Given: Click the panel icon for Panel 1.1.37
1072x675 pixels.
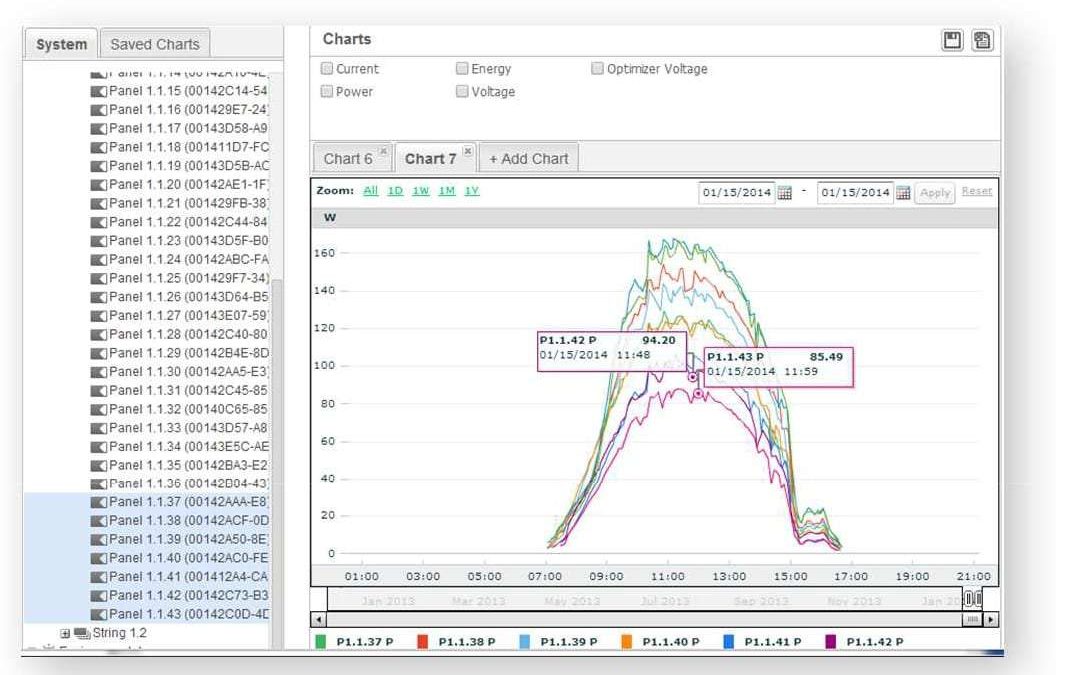Looking at the screenshot, I should (98, 502).
